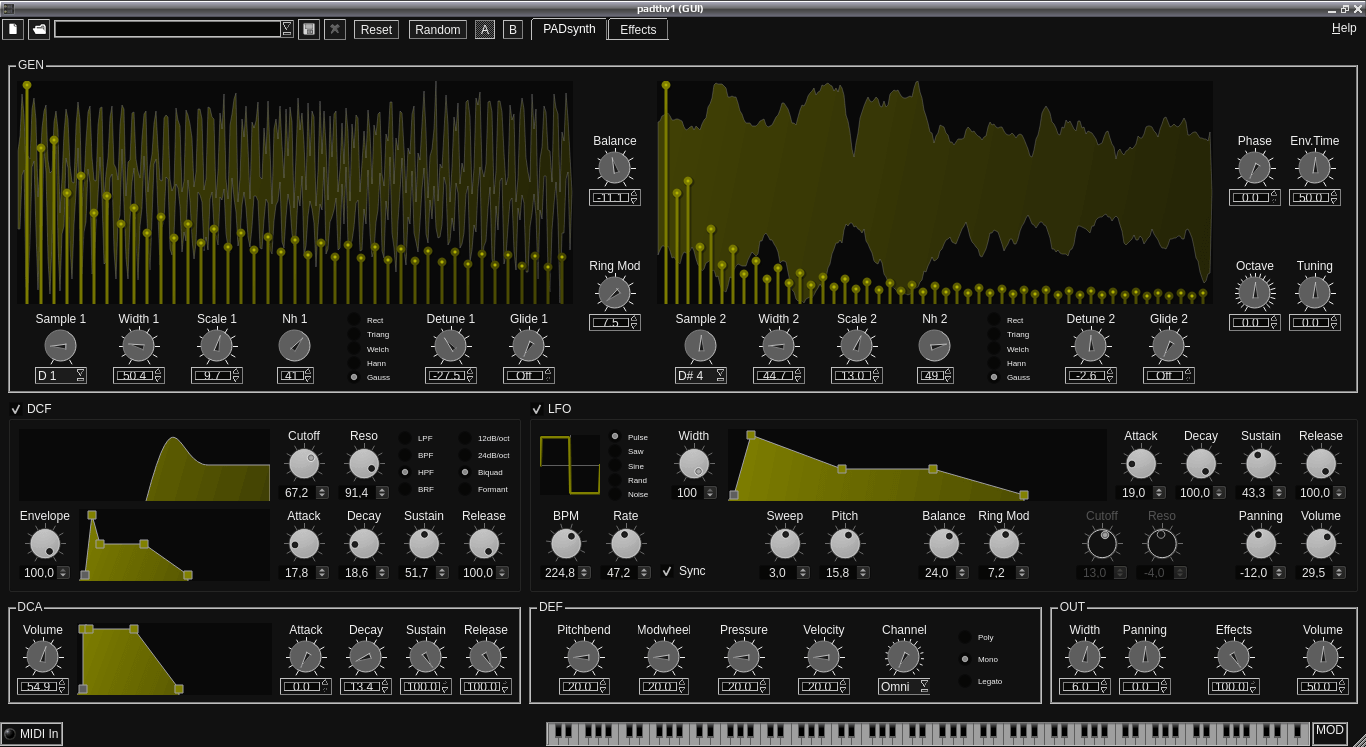Click the LFO envelope graph

(918, 465)
